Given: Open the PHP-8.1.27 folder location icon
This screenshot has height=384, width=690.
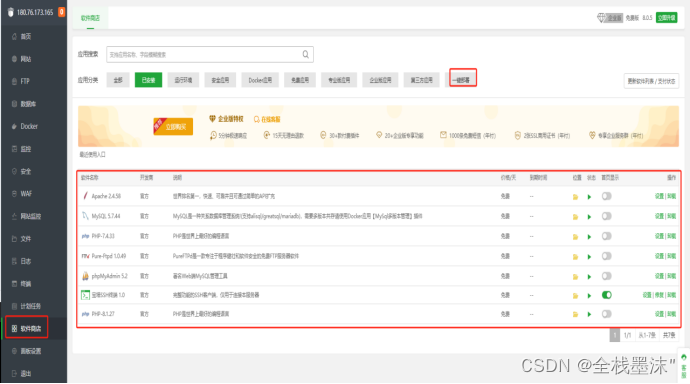Looking at the screenshot, I should [x=575, y=315].
